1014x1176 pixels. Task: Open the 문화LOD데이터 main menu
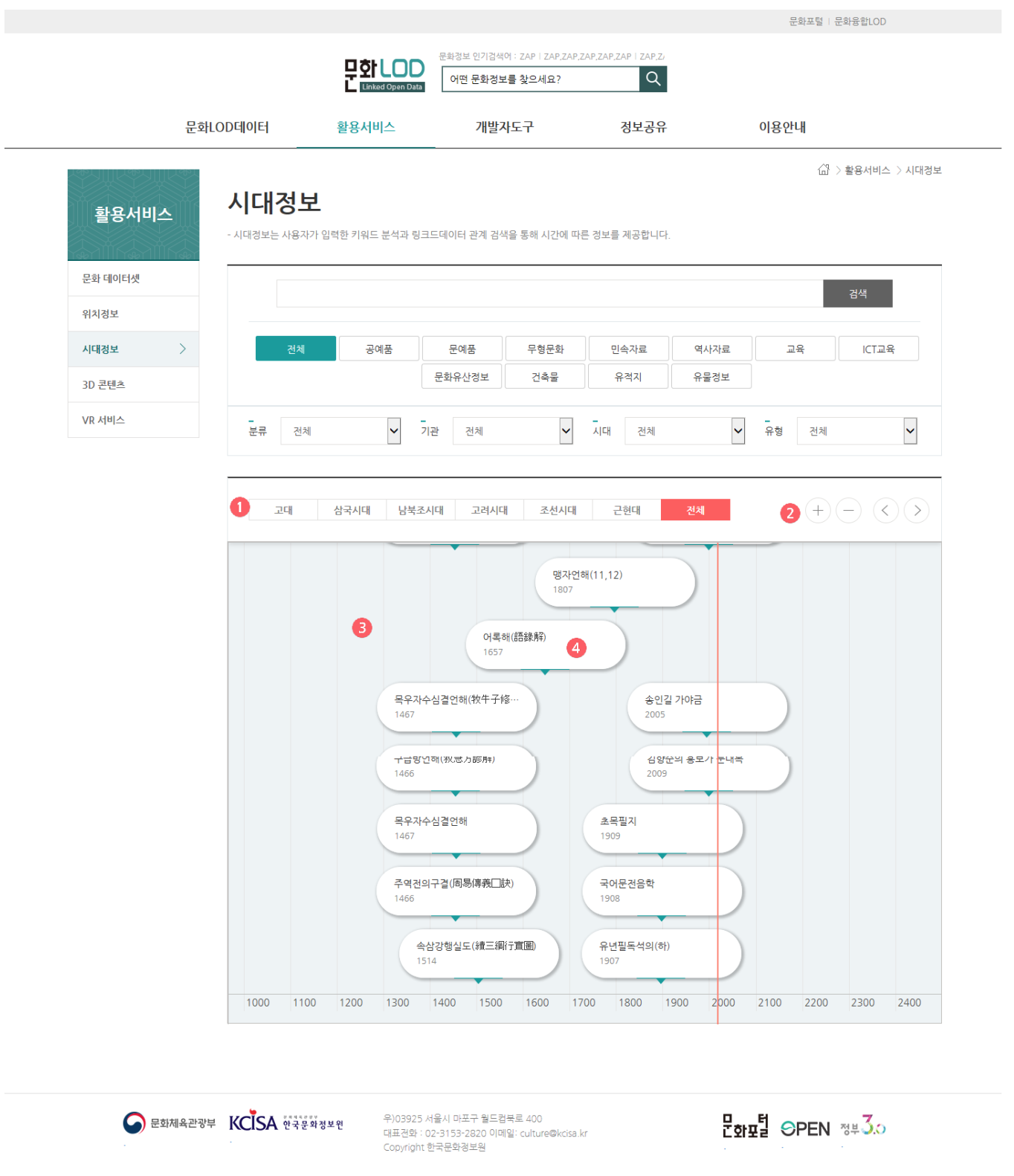point(227,127)
